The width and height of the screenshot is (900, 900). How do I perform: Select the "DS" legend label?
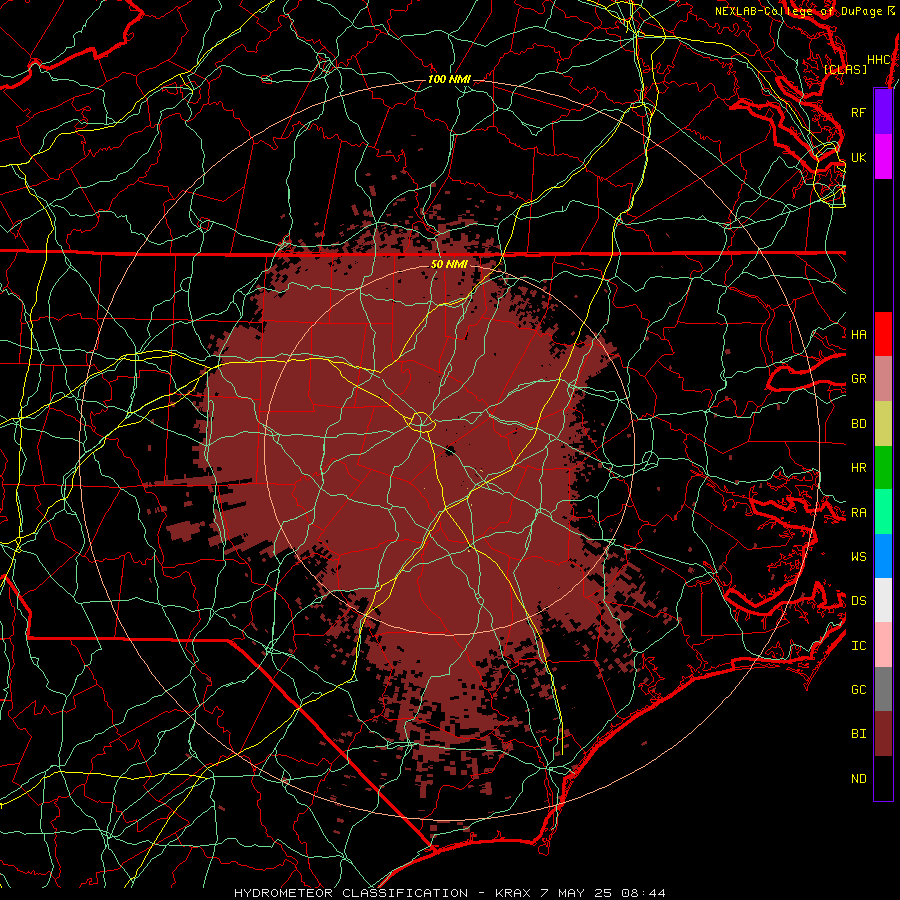point(859,600)
